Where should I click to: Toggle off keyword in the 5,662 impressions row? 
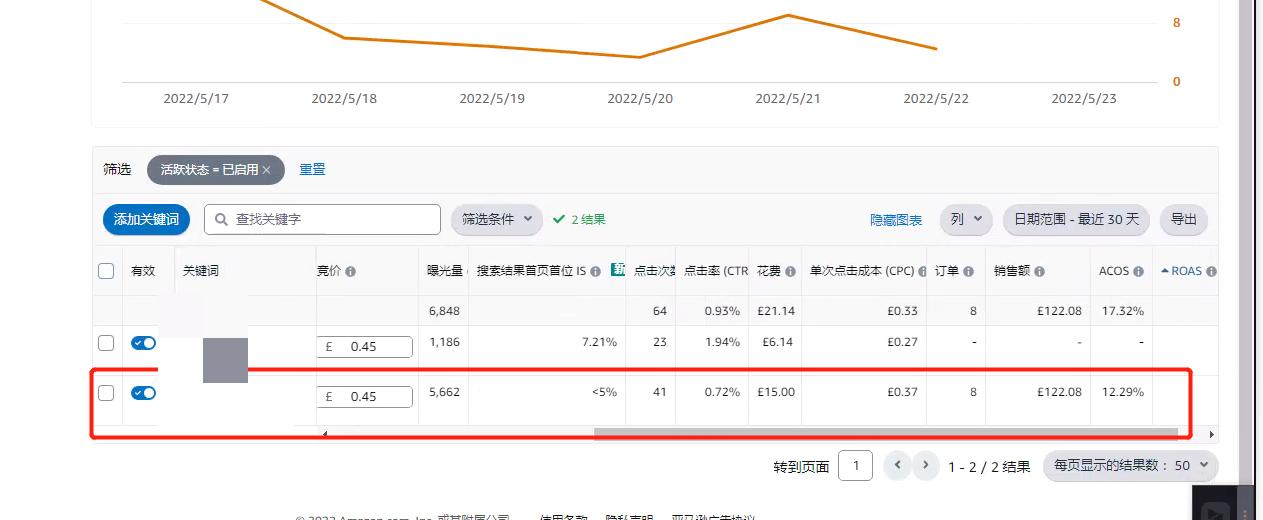[x=143, y=393]
